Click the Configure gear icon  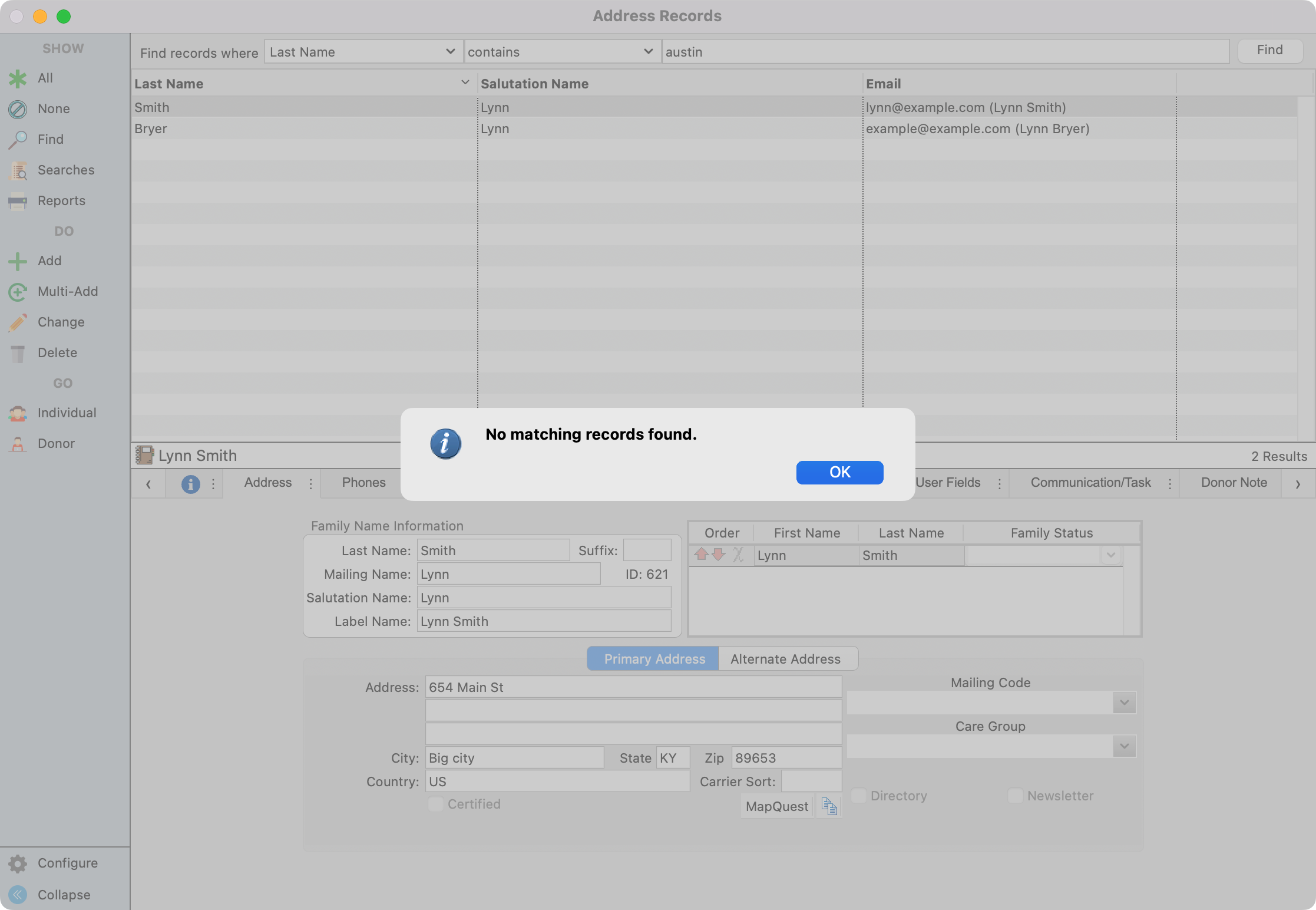coord(18,863)
